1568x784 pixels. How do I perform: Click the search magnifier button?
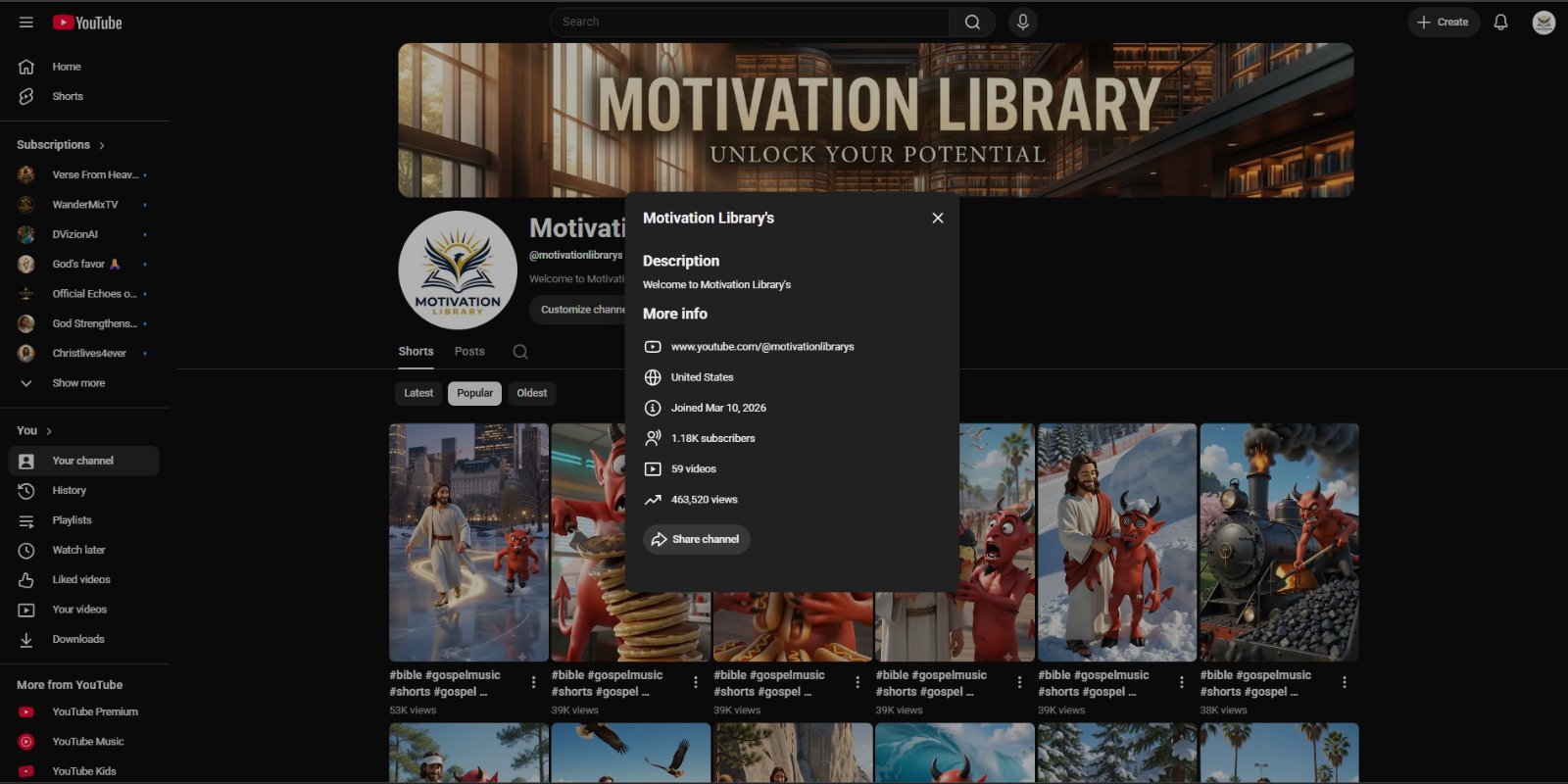(x=972, y=22)
